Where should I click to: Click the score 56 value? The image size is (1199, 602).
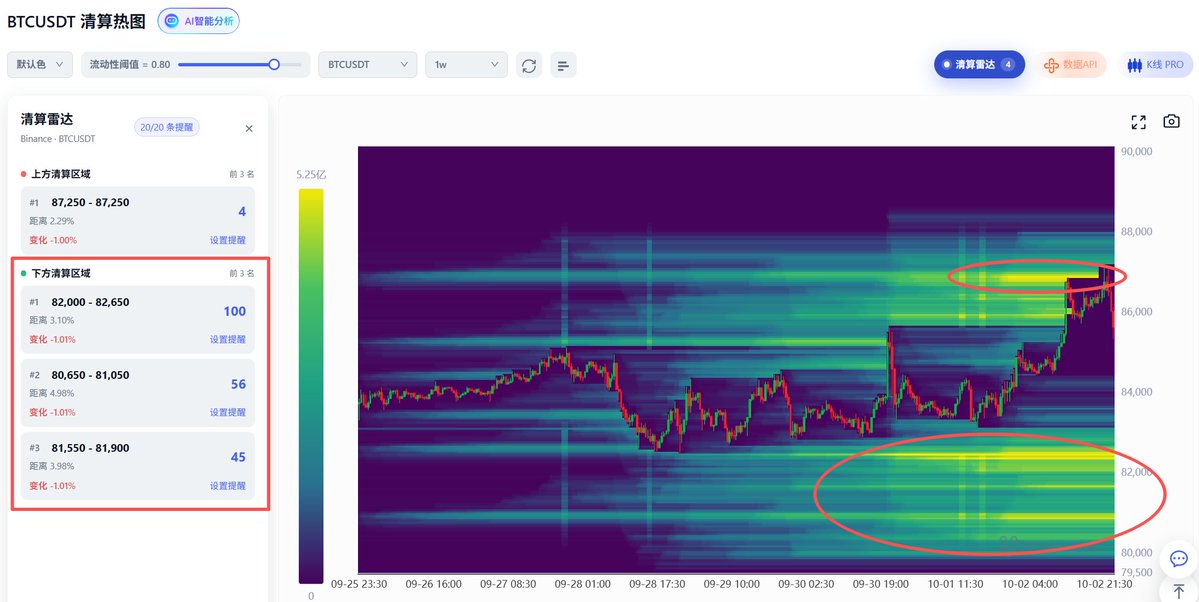tap(239, 384)
